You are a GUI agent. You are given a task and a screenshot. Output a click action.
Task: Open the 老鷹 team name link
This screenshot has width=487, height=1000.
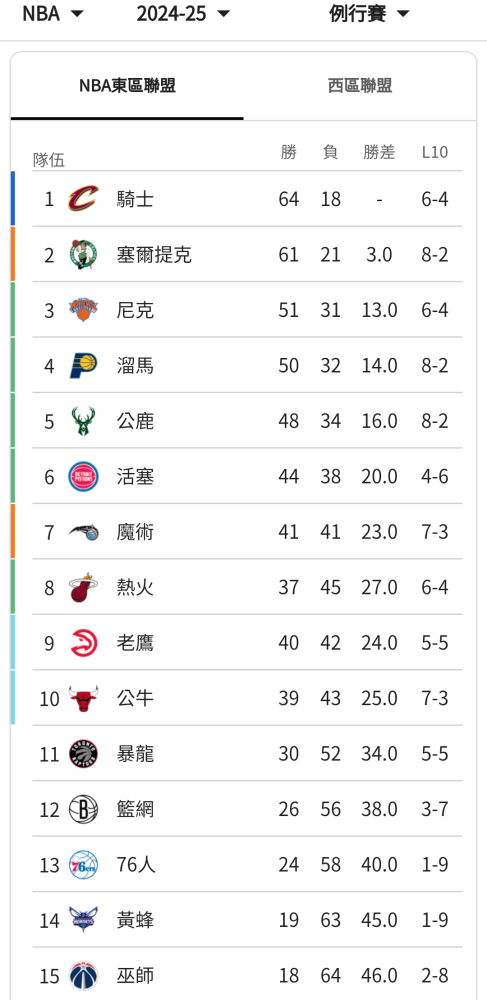coord(135,643)
